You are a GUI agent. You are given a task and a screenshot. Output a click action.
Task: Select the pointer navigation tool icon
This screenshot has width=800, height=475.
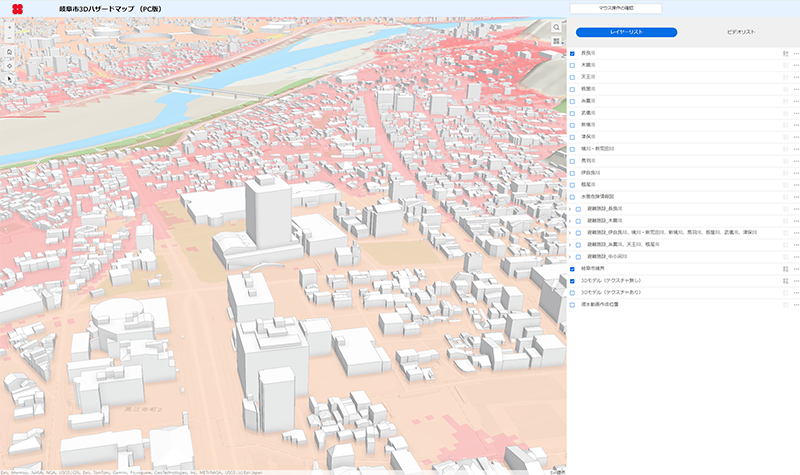[x=9, y=77]
